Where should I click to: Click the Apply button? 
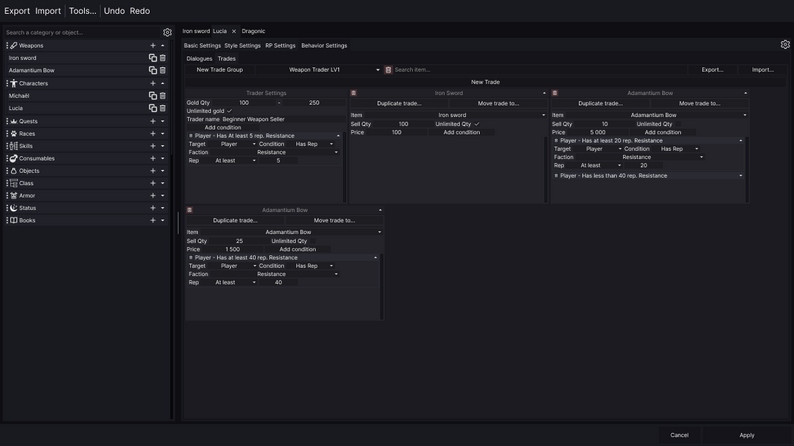tap(746, 435)
